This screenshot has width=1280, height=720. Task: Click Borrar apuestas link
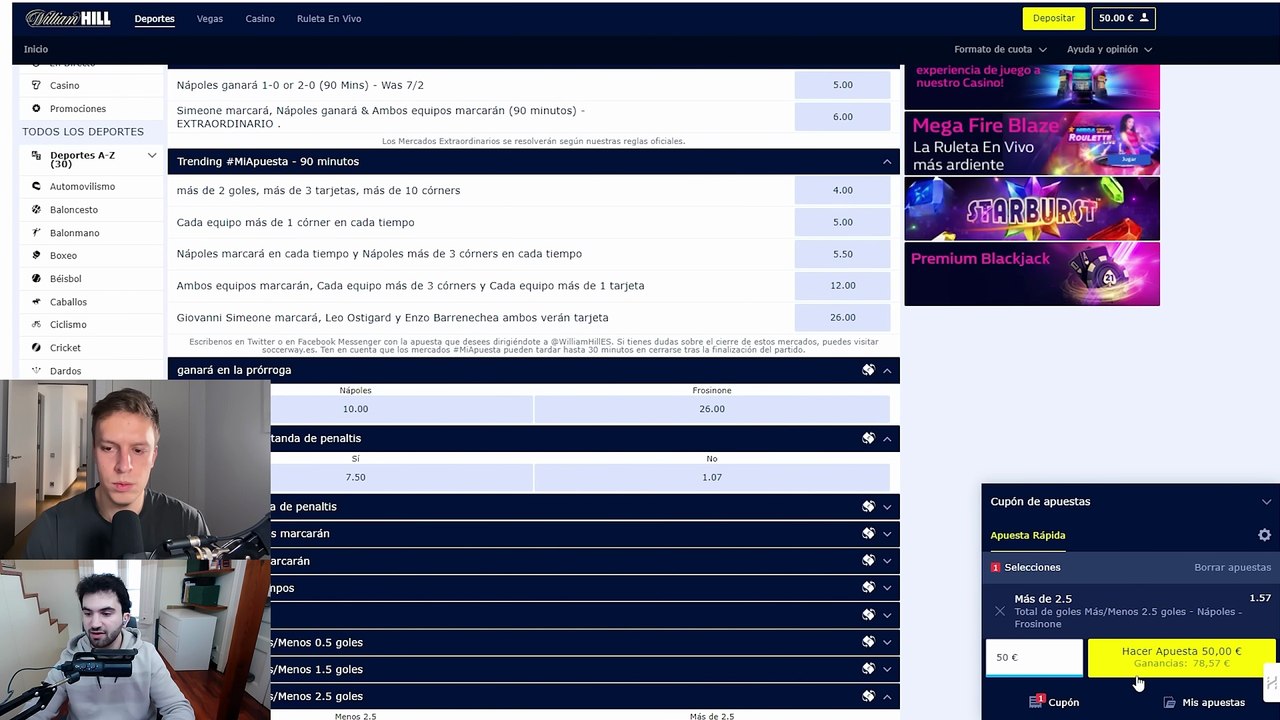[1232, 567]
